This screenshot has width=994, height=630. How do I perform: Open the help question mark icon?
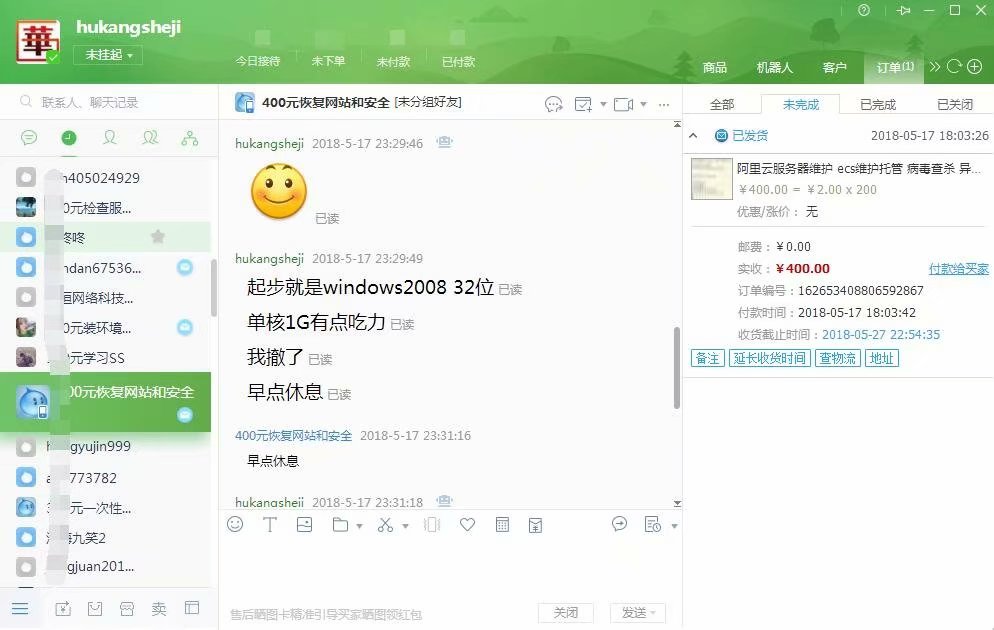[864, 10]
